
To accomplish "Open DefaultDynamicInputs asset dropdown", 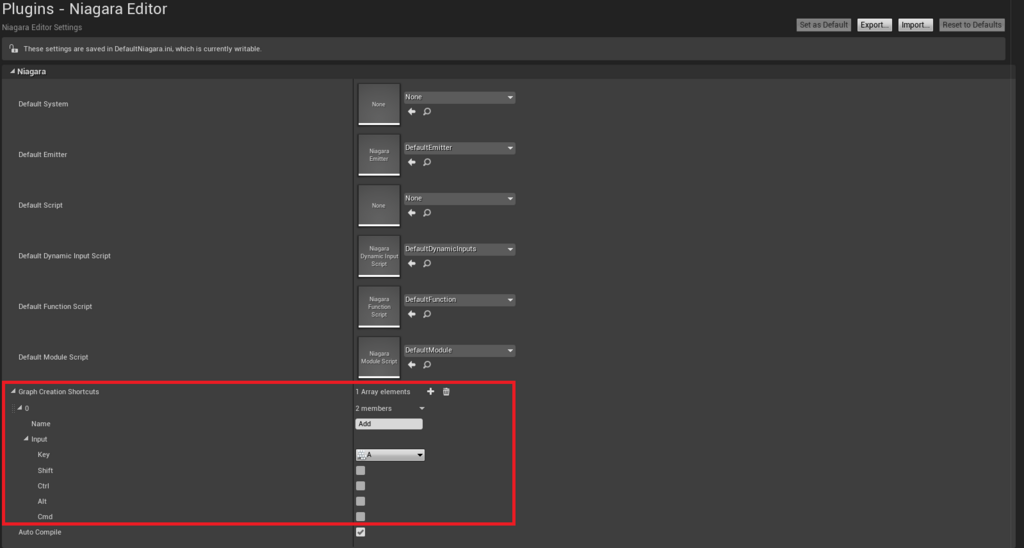I will tap(460, 250).
